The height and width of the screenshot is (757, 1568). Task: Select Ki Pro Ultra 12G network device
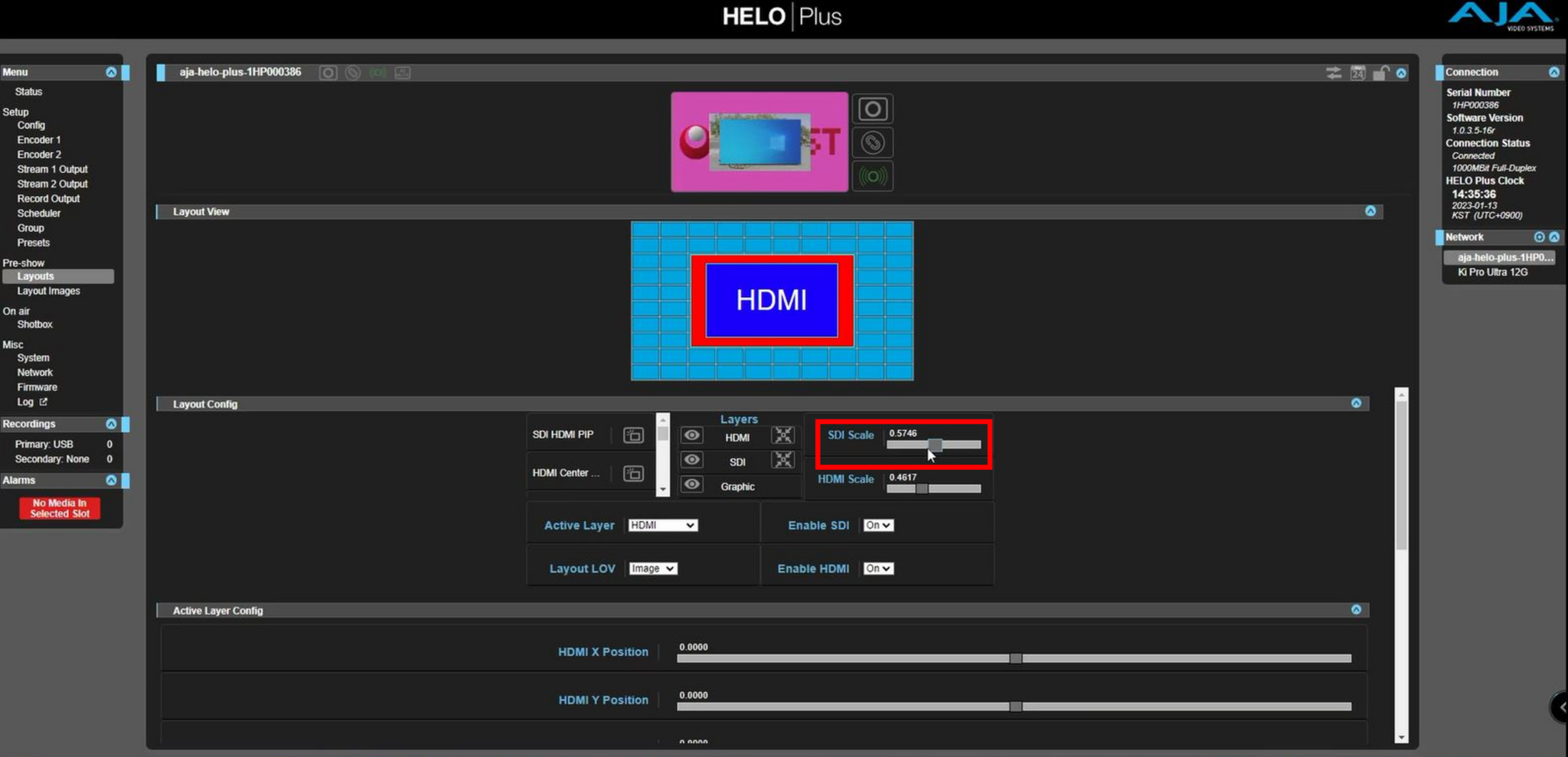coord(1492,272)
